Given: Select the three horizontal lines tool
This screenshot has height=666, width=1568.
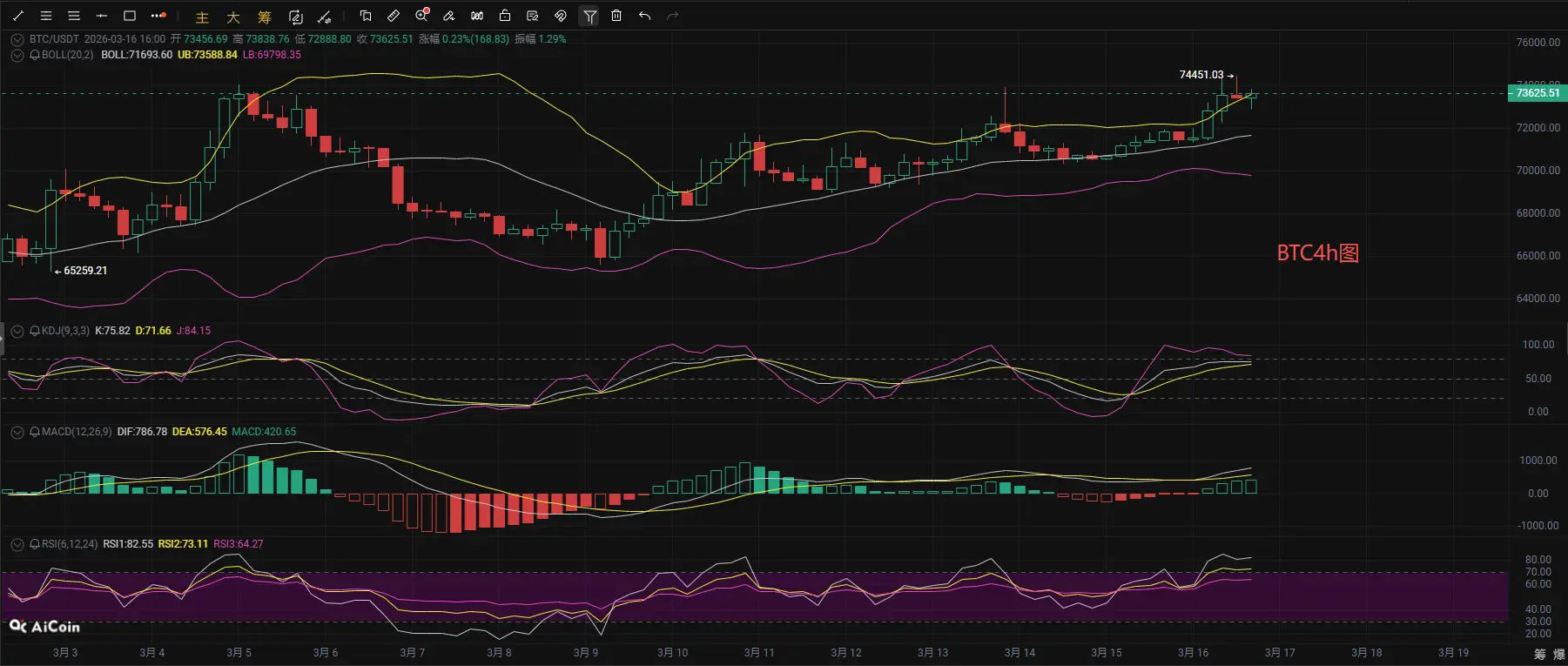Looking at the screenshot, I should [x=74, y=16].
